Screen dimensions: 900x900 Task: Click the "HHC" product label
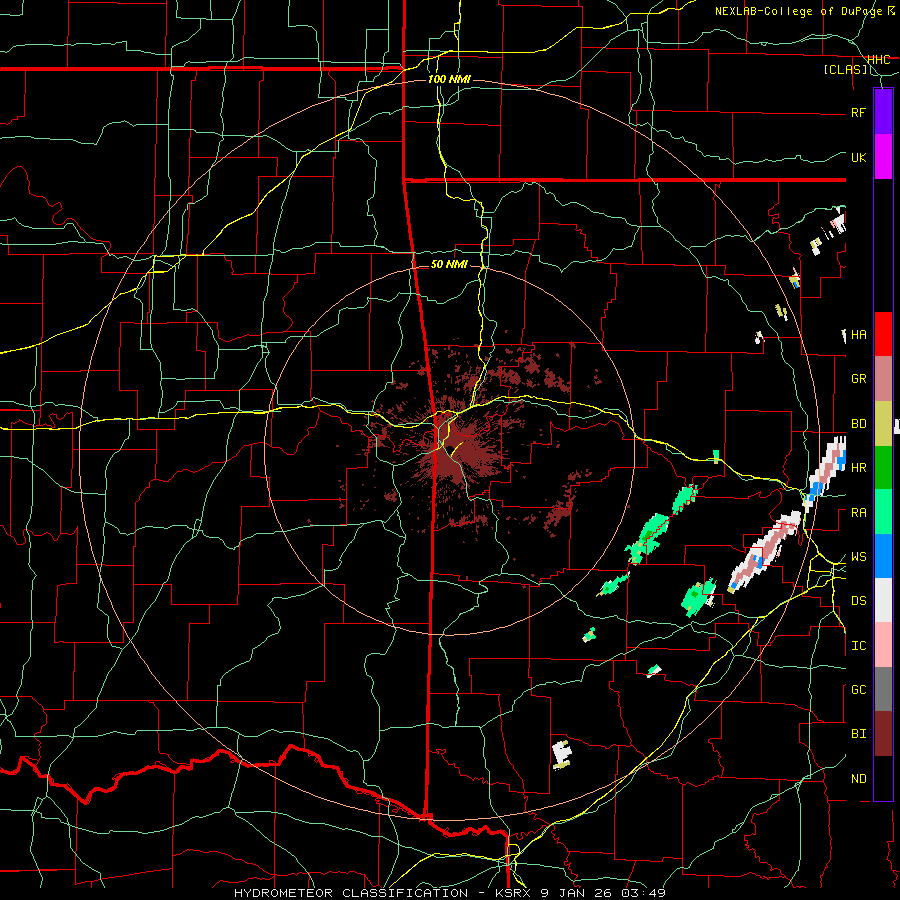[878, 59]
